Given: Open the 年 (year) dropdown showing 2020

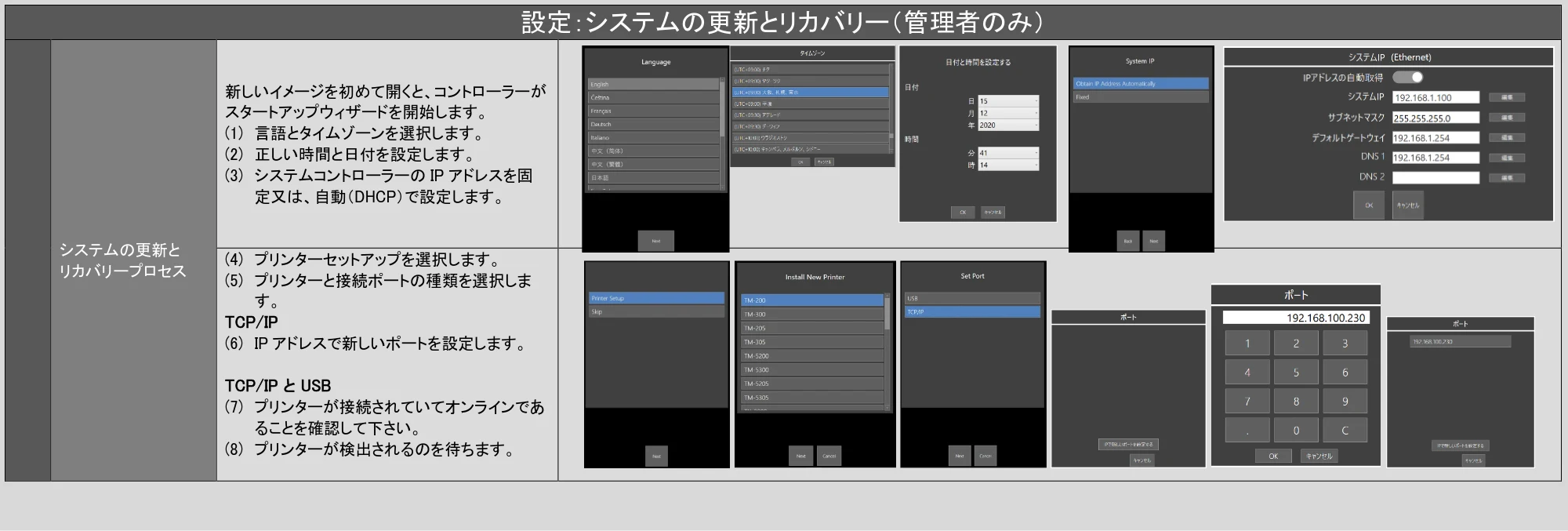Looking at the screenshot, I should (1008, 125).
